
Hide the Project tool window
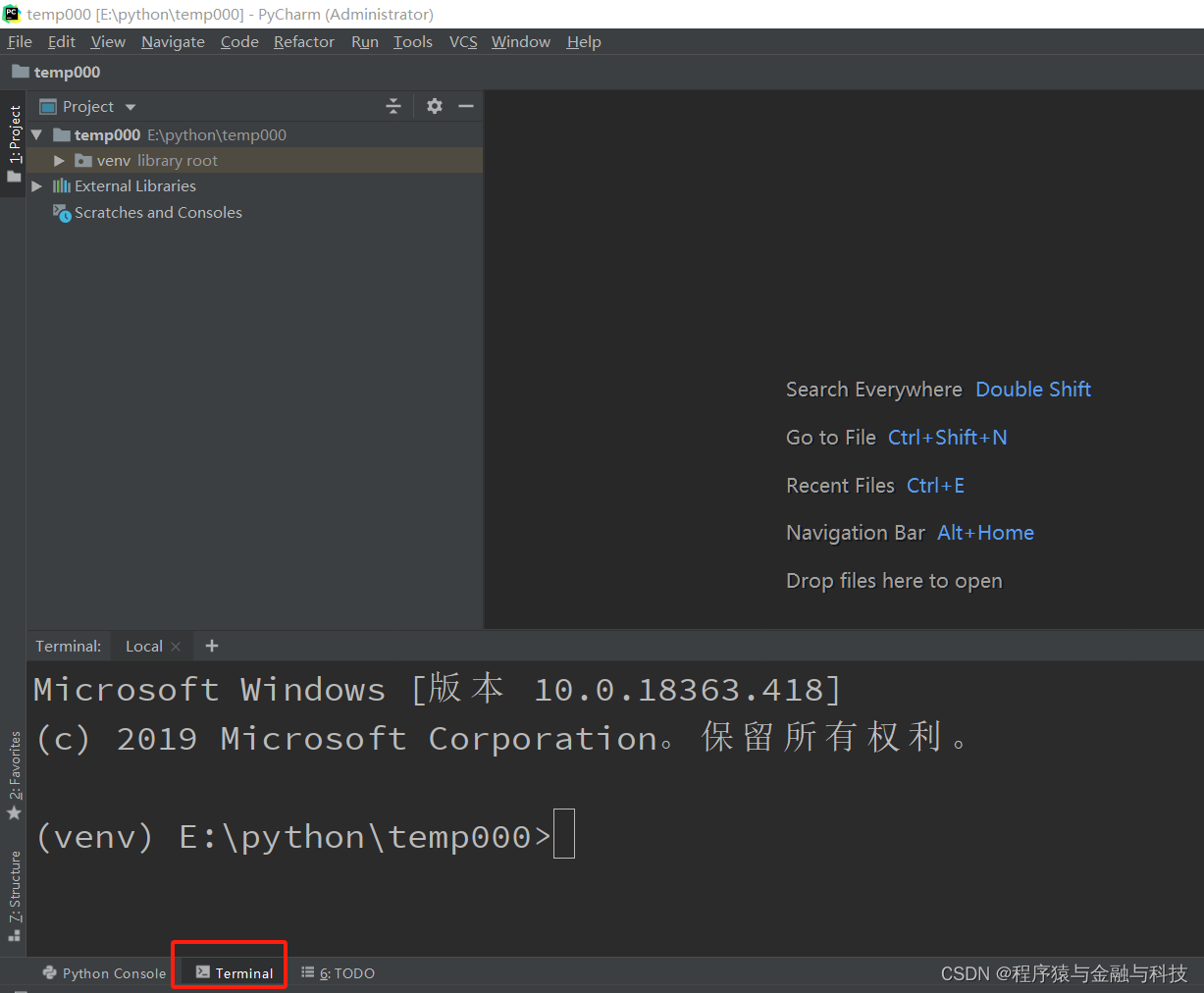[466, 106]
